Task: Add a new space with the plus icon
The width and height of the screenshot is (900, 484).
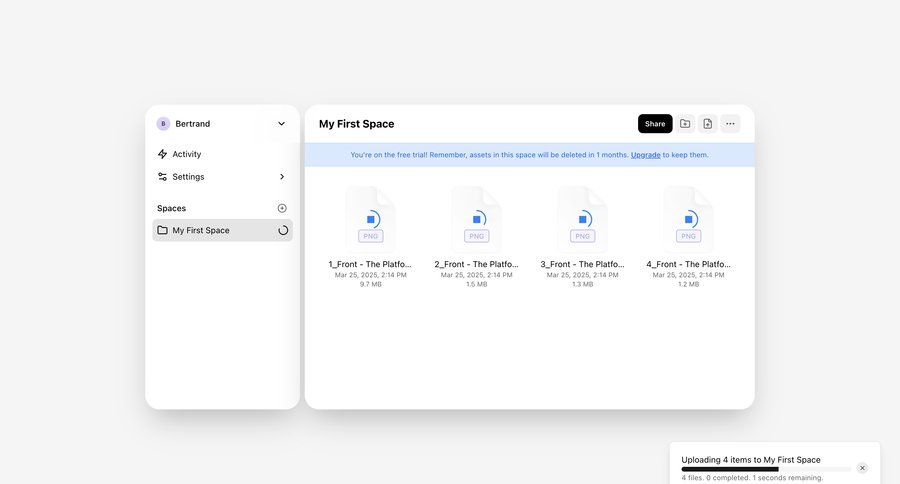Action: 282,208
